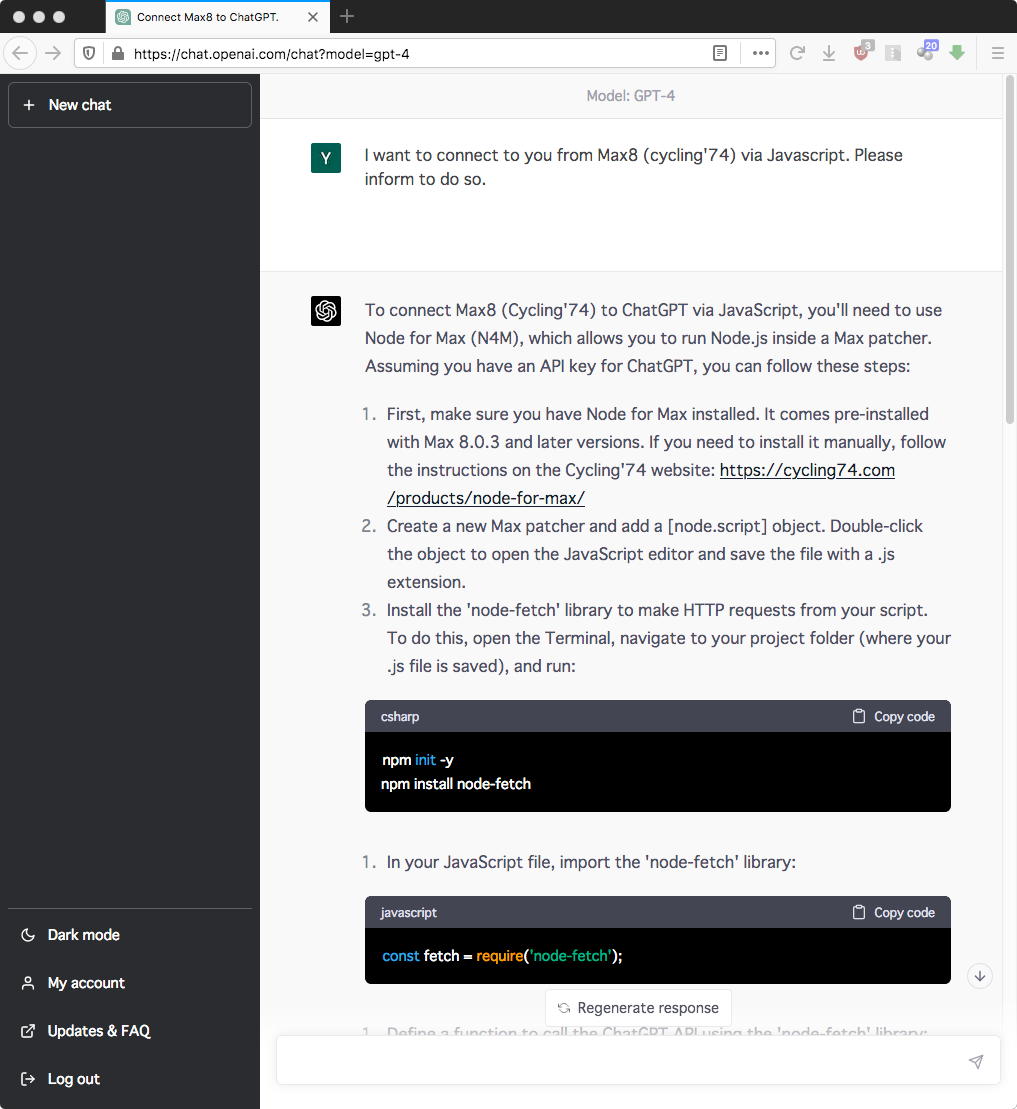This screenshot has height=1109, width=1017.
Task: Click the Regenerate response button
Action: (638, 1007)
